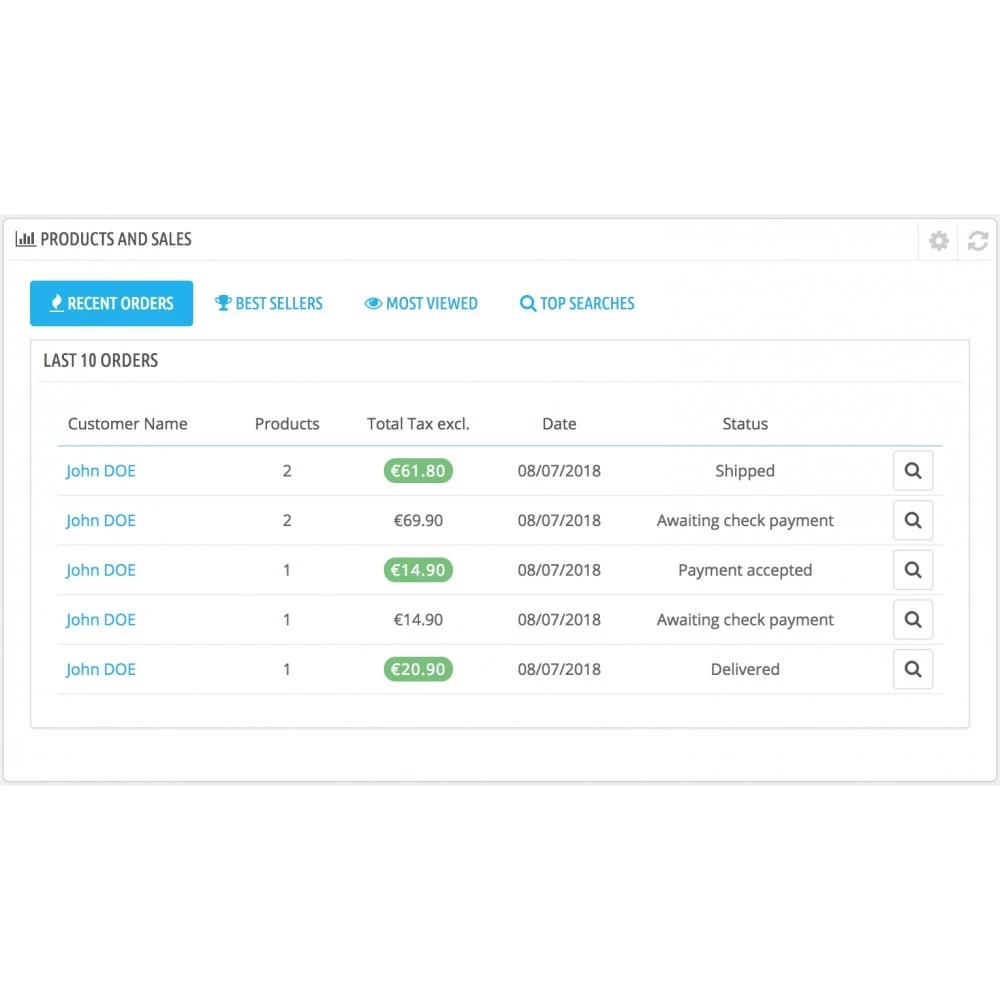1000x1000 pixels.
Task: Open John DOE on the Shipped order
Action: (101, 471)
